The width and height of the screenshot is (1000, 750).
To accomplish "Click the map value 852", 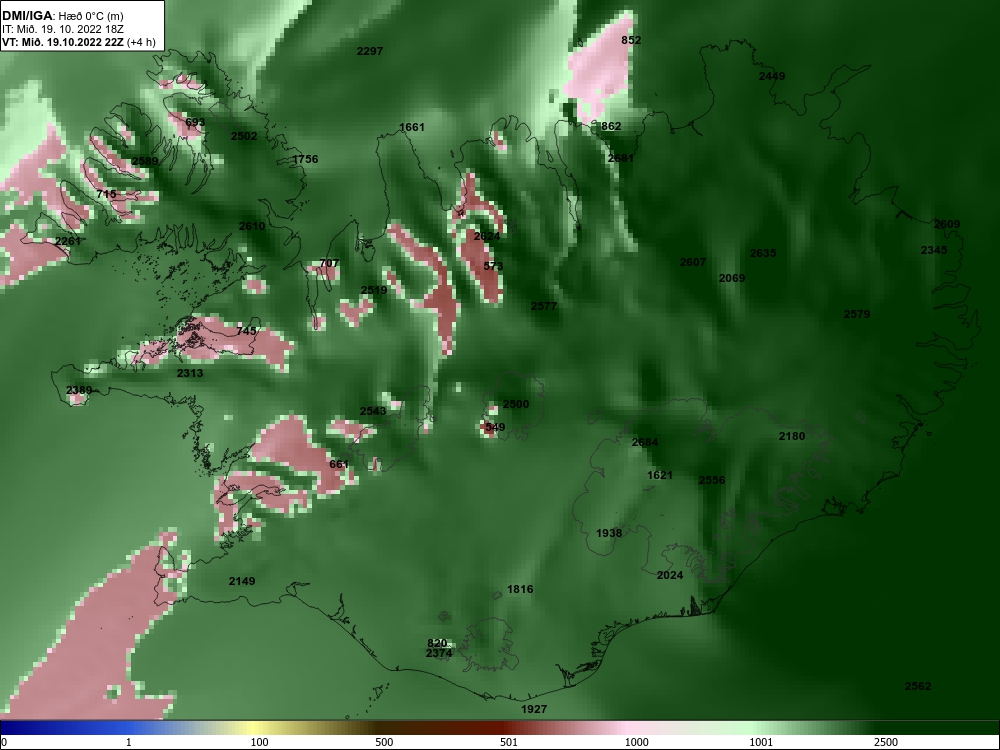I will tap(631, 40).
